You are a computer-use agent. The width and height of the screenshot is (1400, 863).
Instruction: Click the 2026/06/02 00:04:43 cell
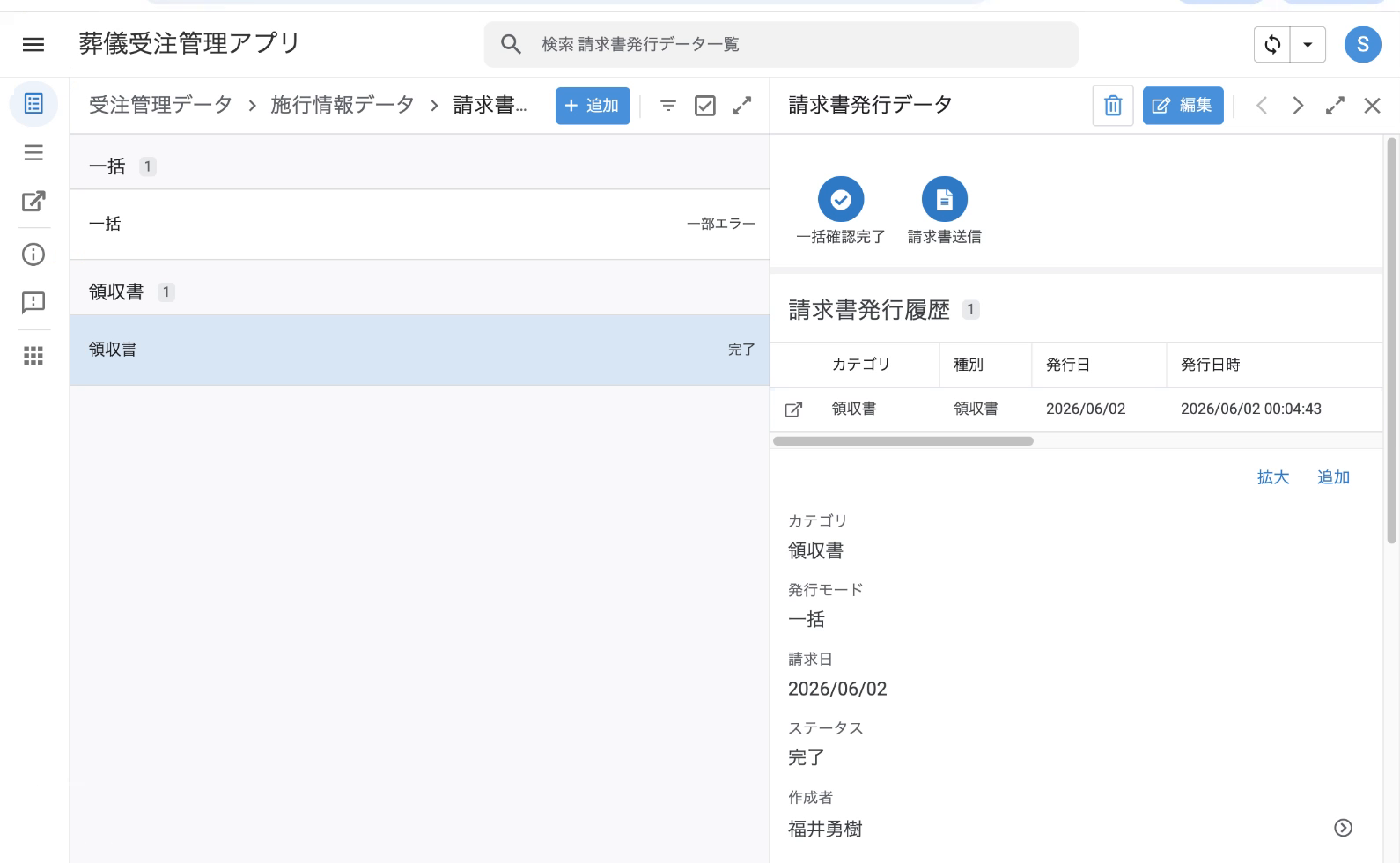coord(1250,409)
